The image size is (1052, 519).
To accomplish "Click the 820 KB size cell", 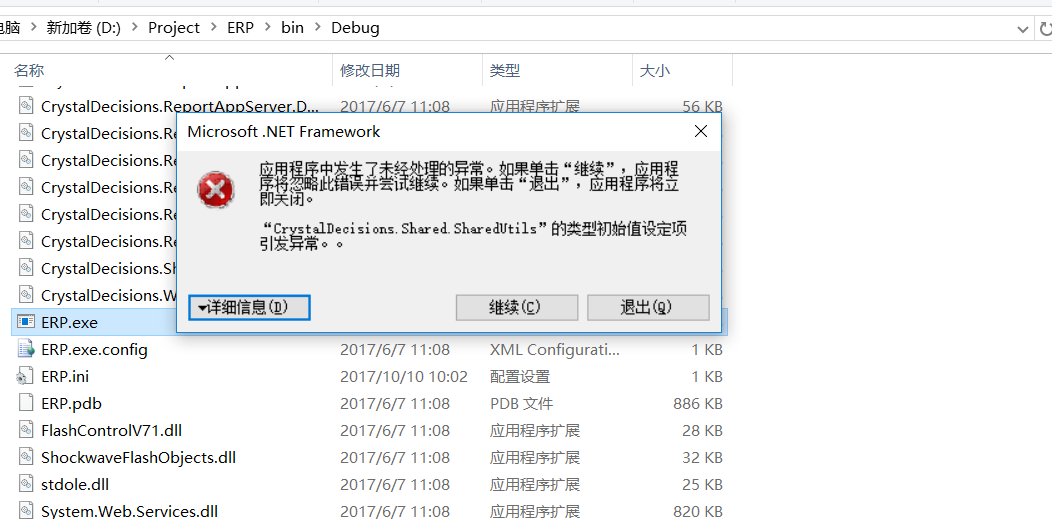I will [x=698, y=511].
